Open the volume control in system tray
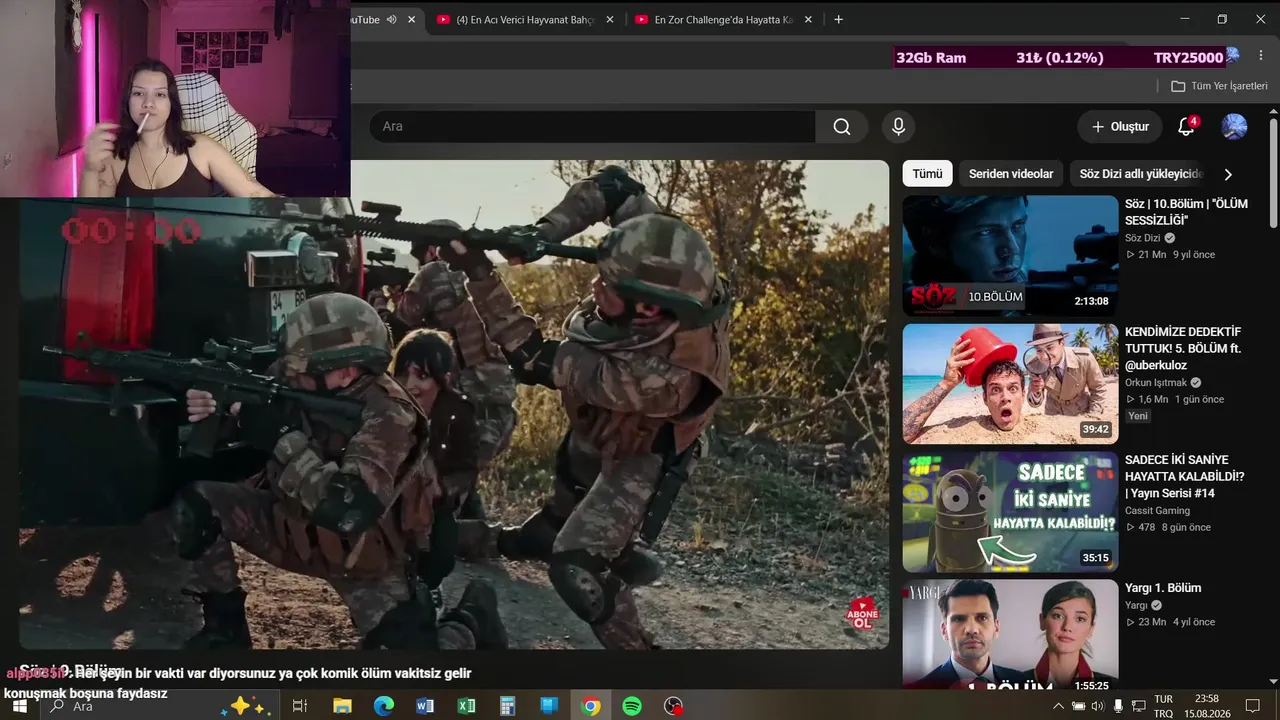This screenshot has width=1280, height=720. click(1098, 706)
